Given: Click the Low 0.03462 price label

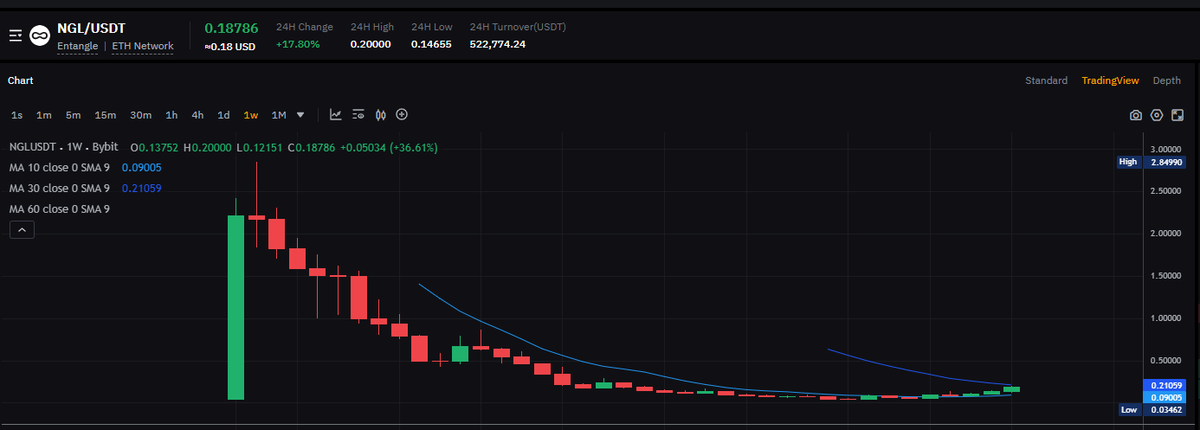Looking at the screenshot, I should [1153, 410].
